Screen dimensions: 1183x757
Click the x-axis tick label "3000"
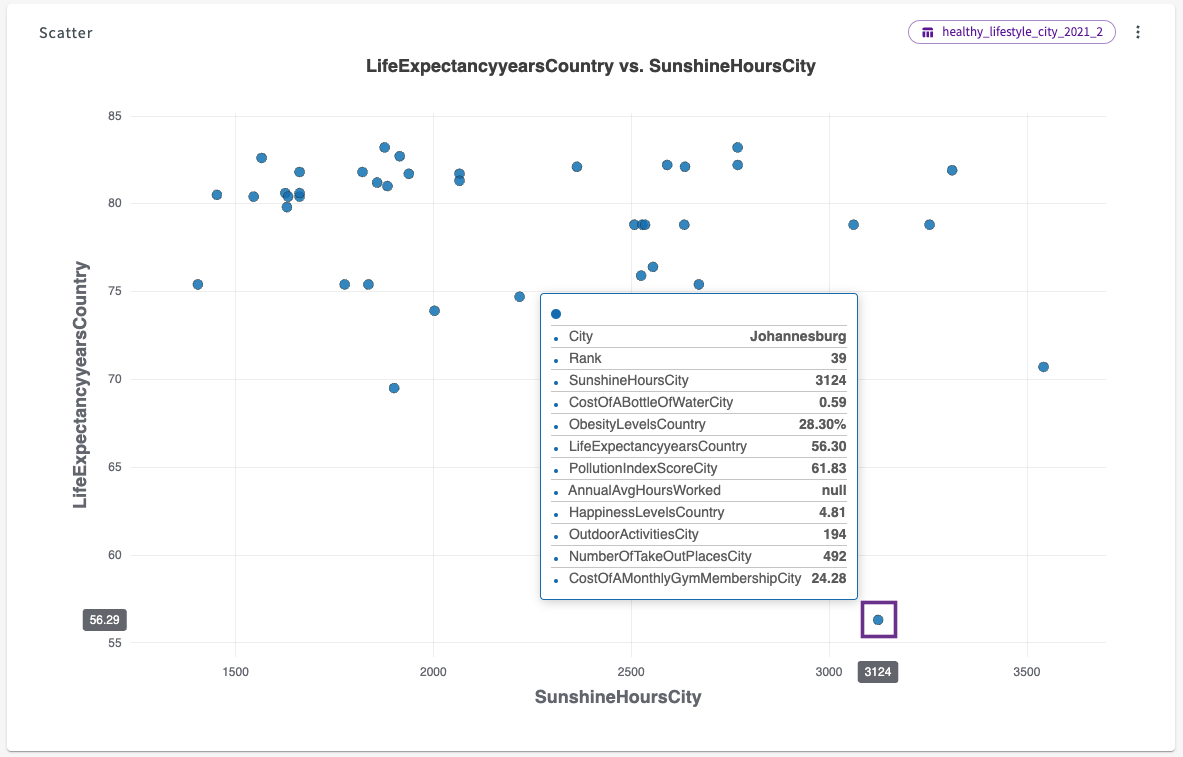(828, 672)
